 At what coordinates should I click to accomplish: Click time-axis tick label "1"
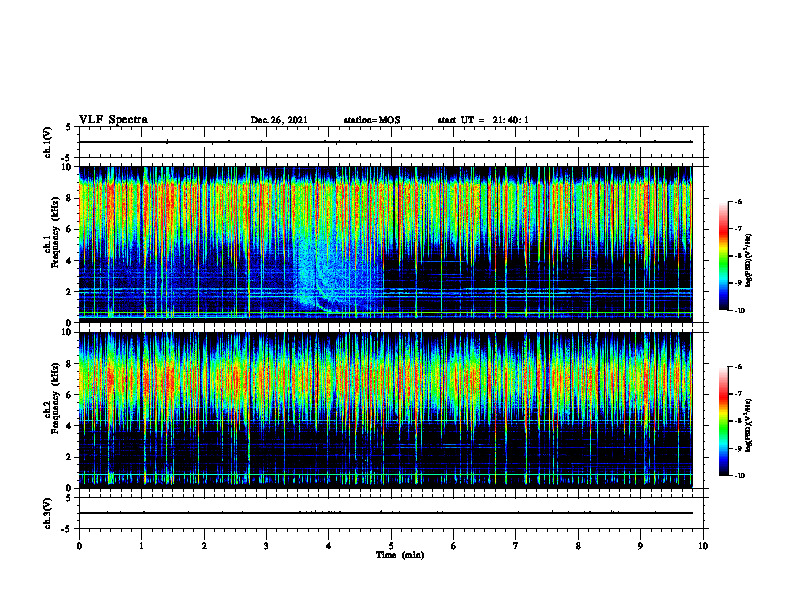[141, 546]
